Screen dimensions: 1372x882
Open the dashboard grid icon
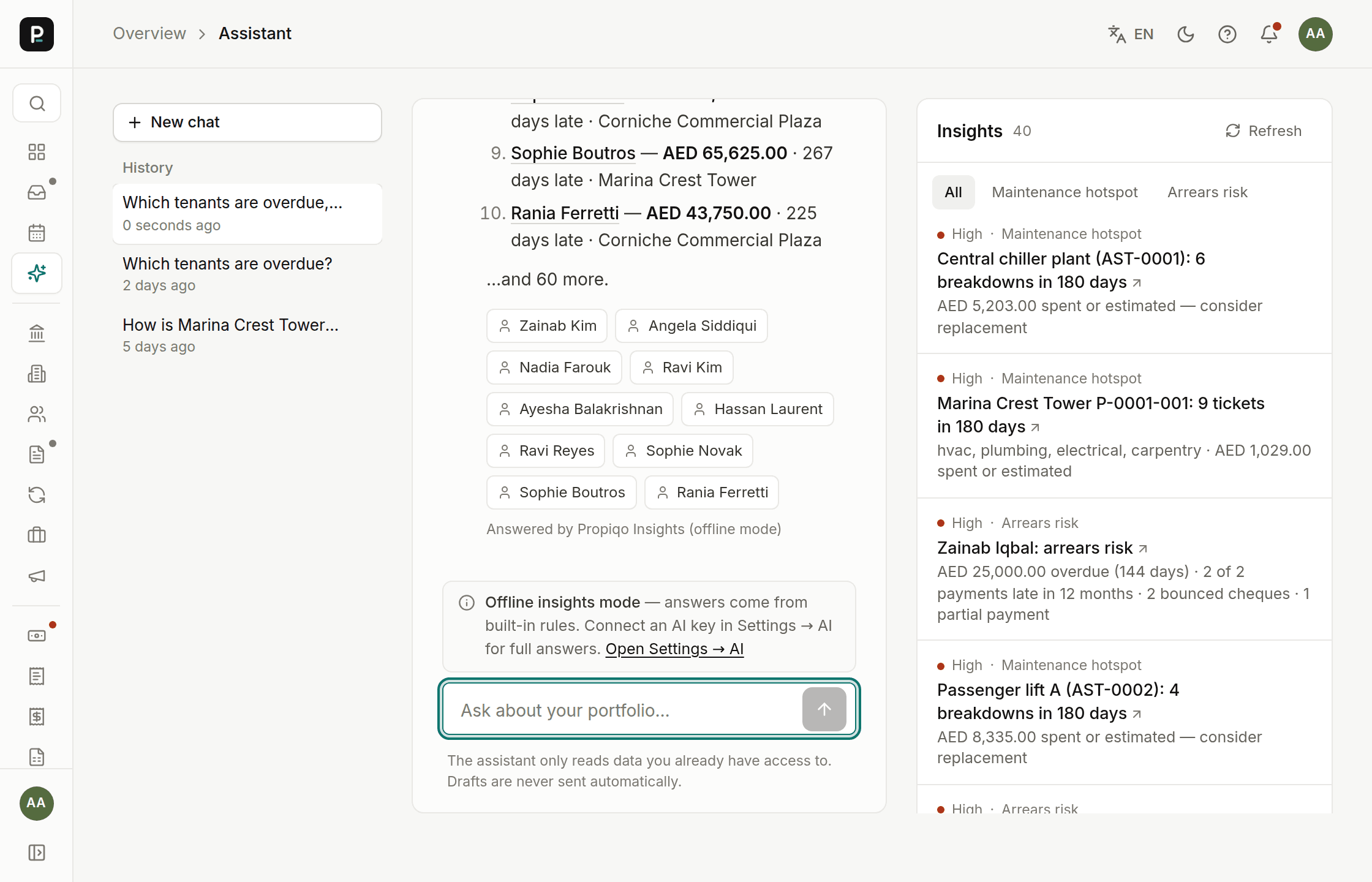pos(37,152)
